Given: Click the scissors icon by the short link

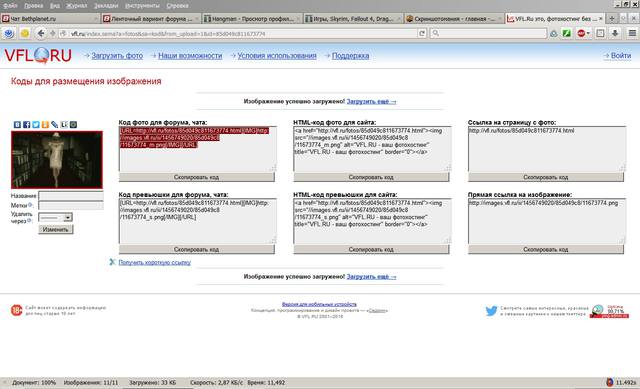Looking at the screenshot, I should [112, 262].
